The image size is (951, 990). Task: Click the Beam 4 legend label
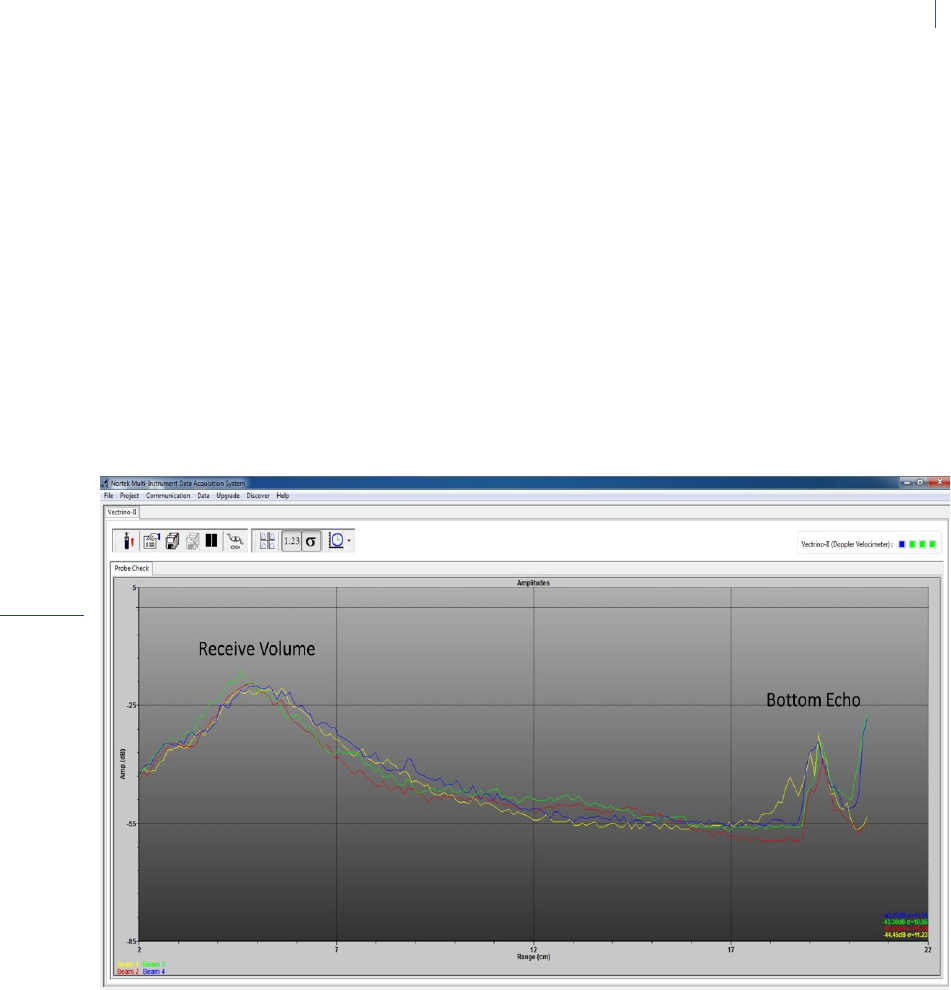tap(153, 971)
